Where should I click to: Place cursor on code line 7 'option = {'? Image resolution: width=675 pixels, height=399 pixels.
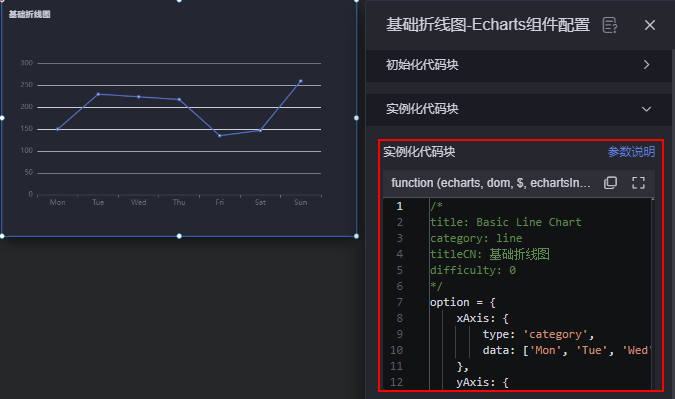(x=463, y=302)
